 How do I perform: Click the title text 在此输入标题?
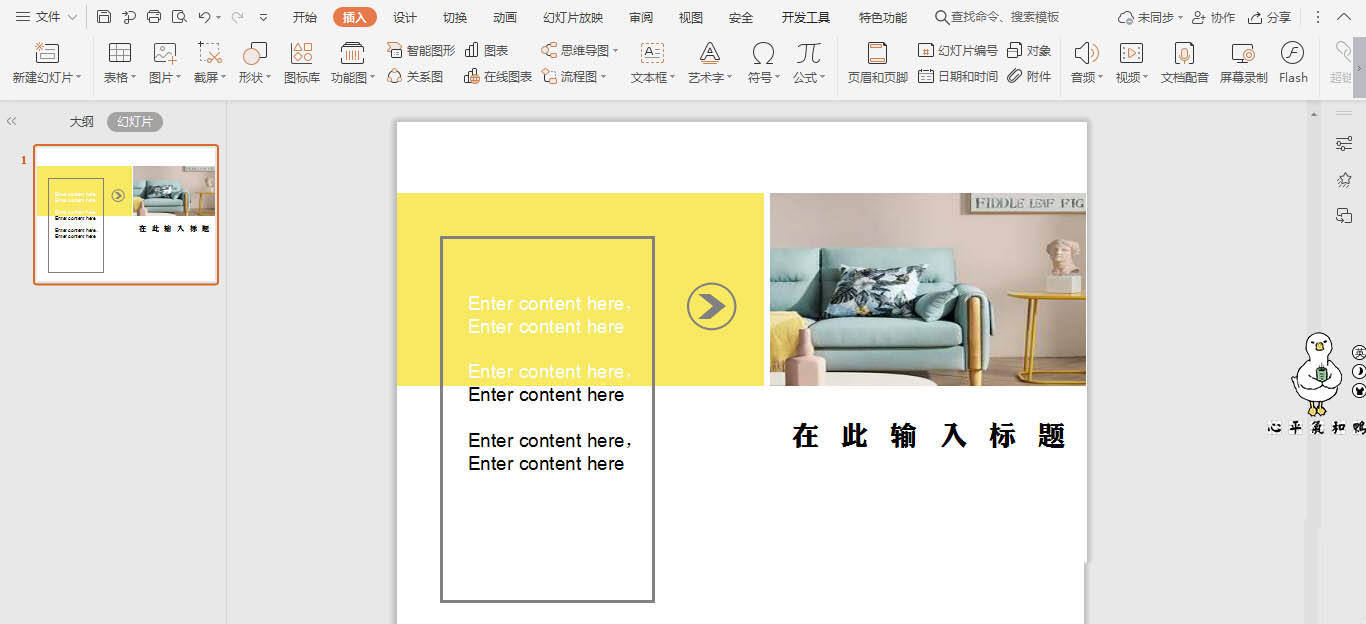(x=928, y=436)
